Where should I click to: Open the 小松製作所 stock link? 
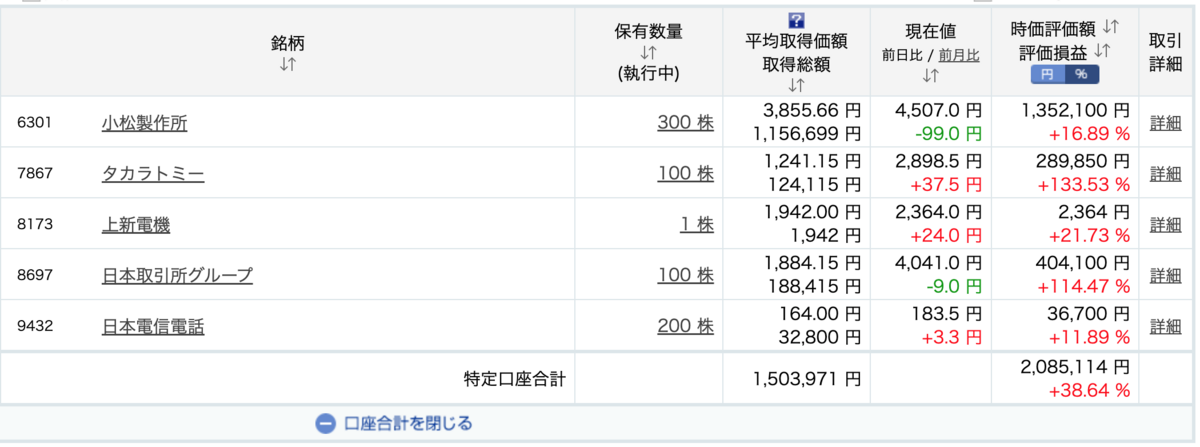click(x=144, y=123)
